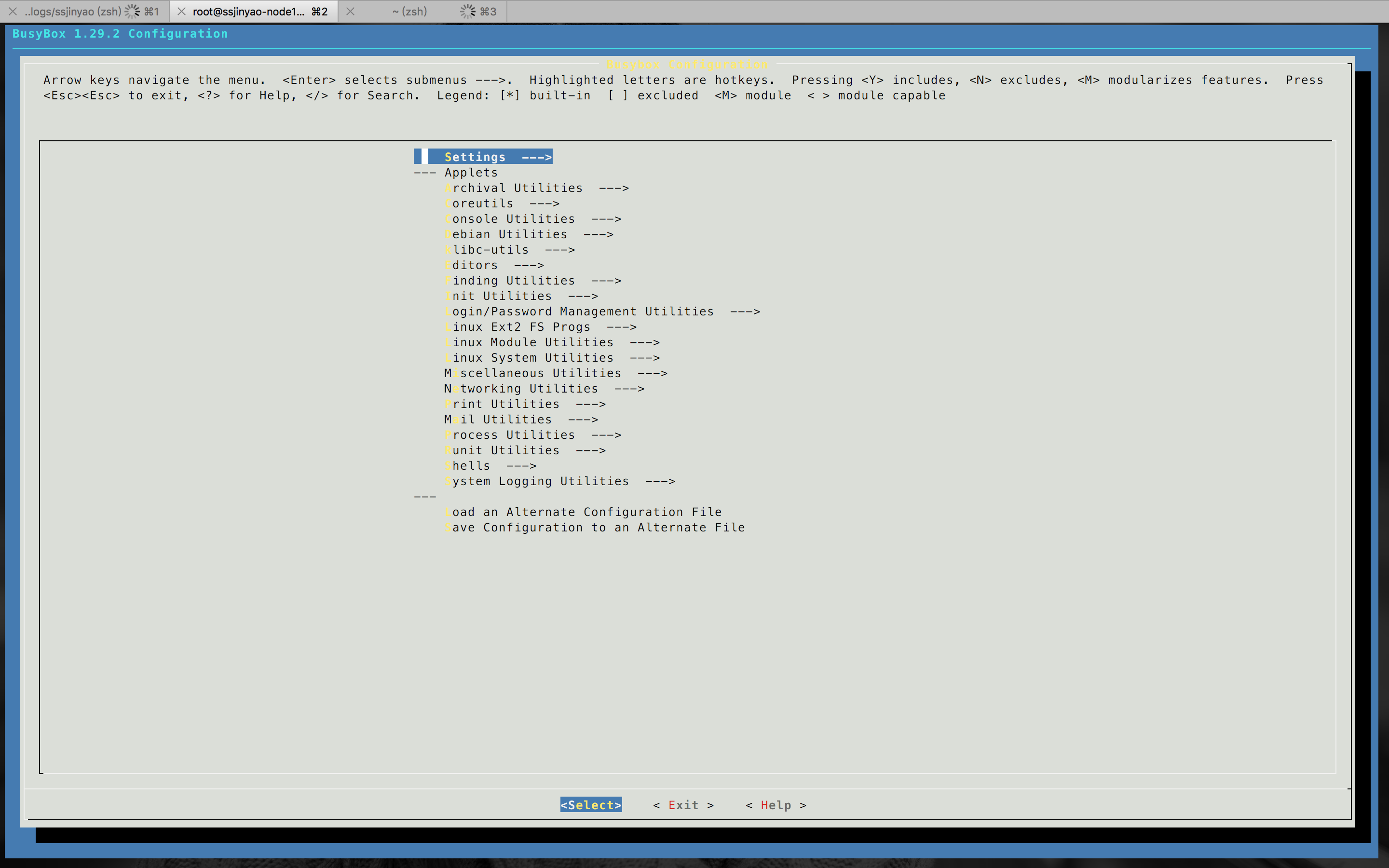Open Console Utilities submenu
Image resolution: width=1389 pixels, height=868 pixels.
point(532,219)
